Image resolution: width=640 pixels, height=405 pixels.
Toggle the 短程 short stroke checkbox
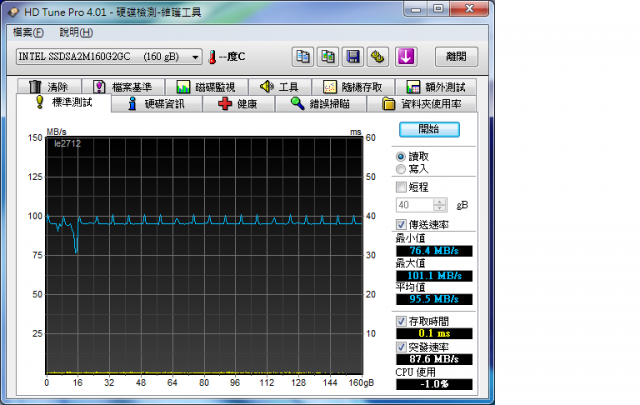pos(401,187)
